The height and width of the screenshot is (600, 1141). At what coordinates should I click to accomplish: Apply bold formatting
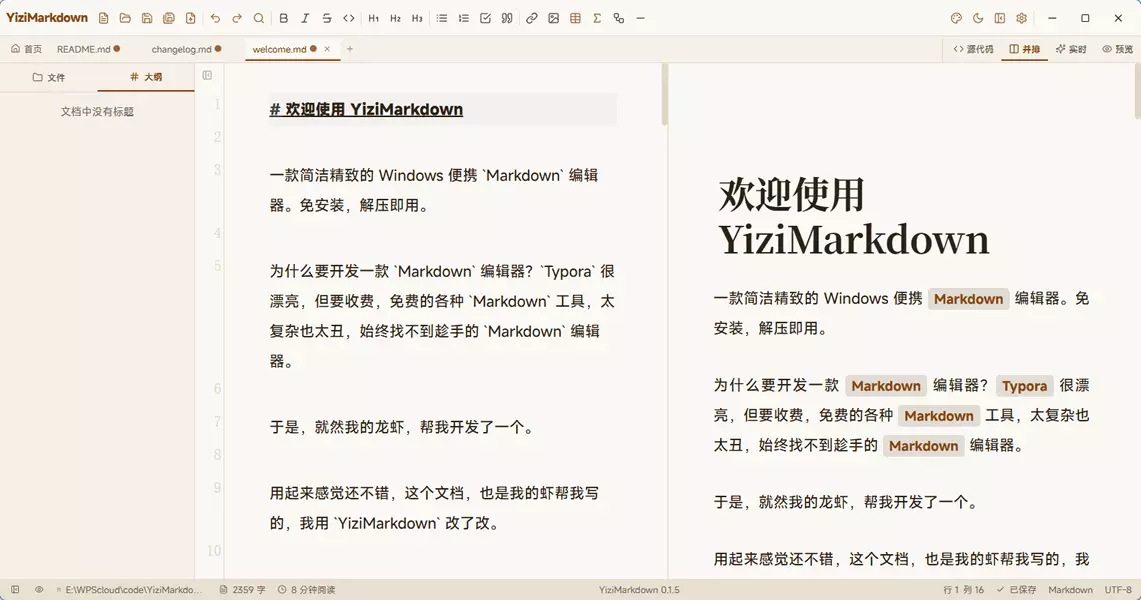284,18
